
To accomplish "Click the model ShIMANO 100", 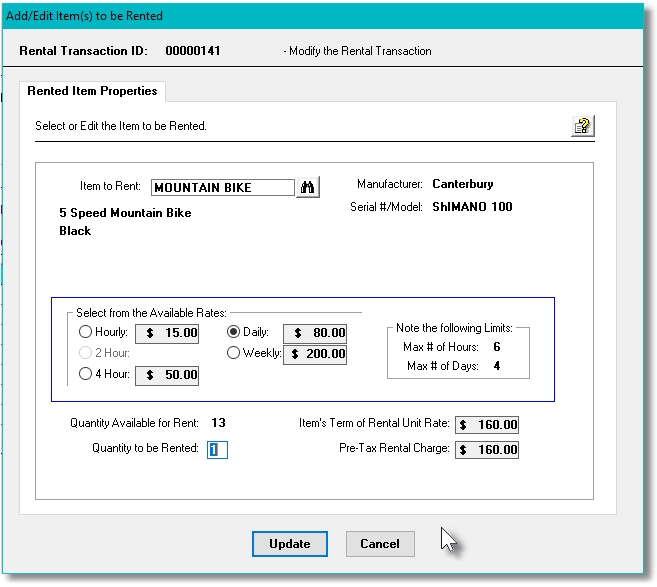I will click(472, 207).
